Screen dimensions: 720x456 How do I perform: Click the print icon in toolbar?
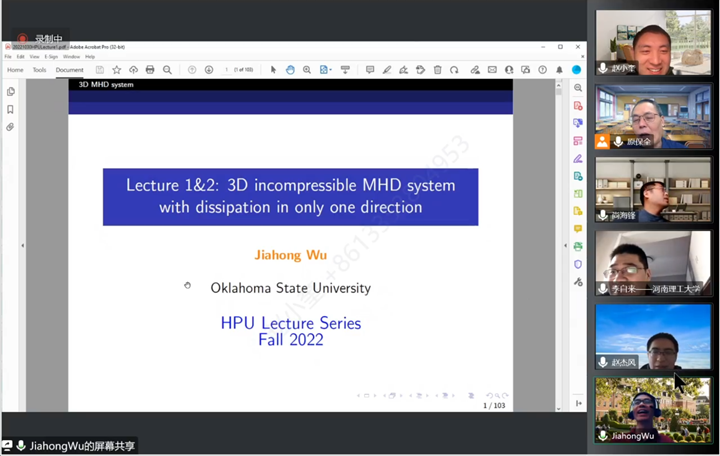150,70
